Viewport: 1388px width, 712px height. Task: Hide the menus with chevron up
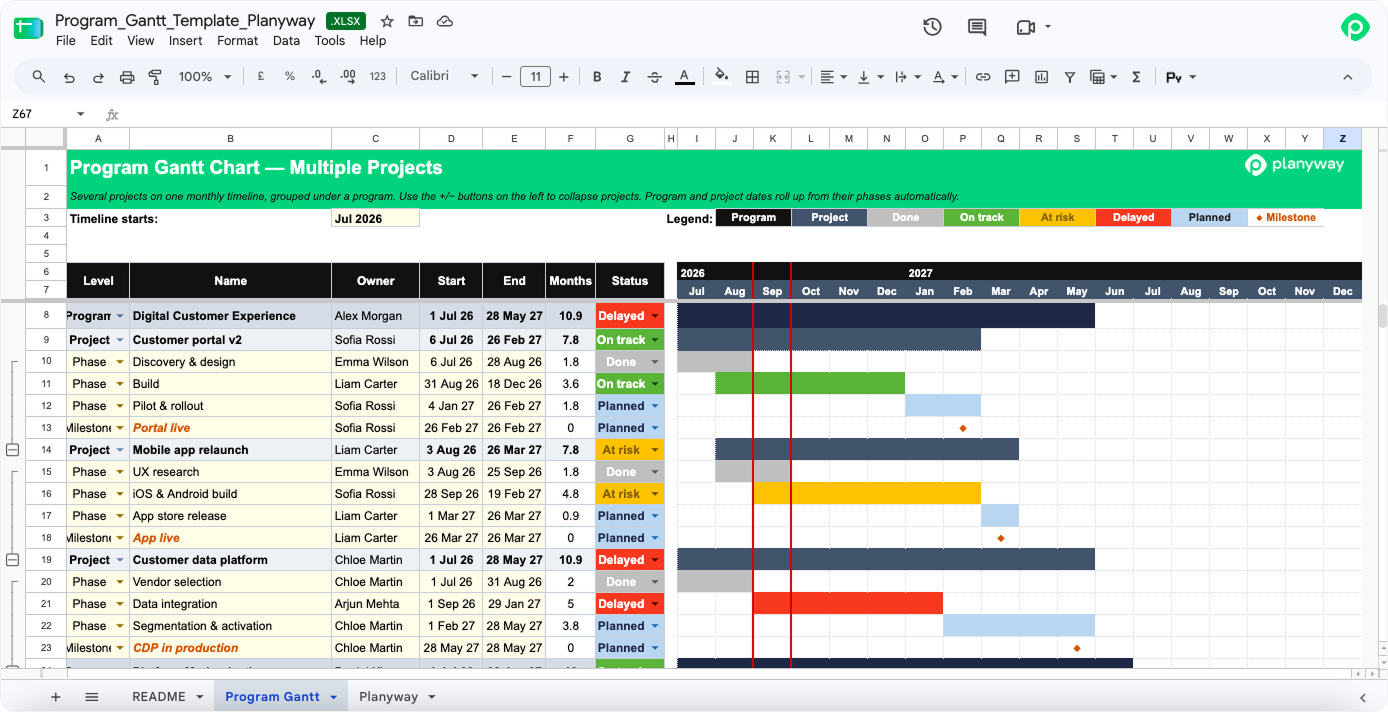point(1347,77)
